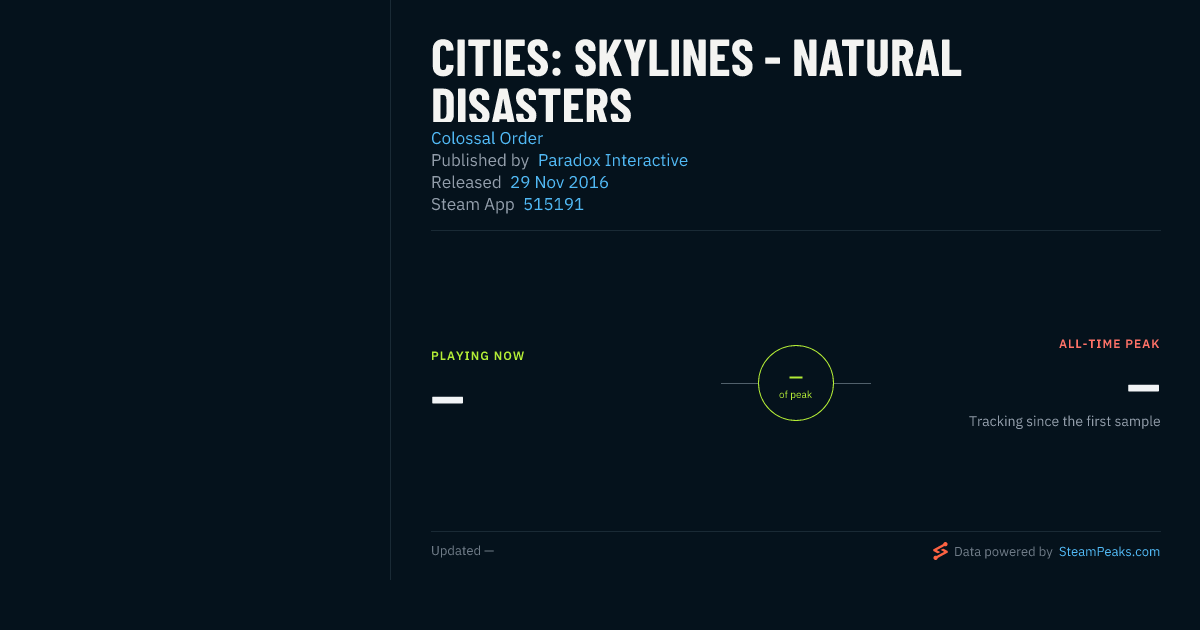Viewport: 1200px width, 630px height.
Task: Select the Playing Now label
Action: pyautogui.click(x=478, y=356)
